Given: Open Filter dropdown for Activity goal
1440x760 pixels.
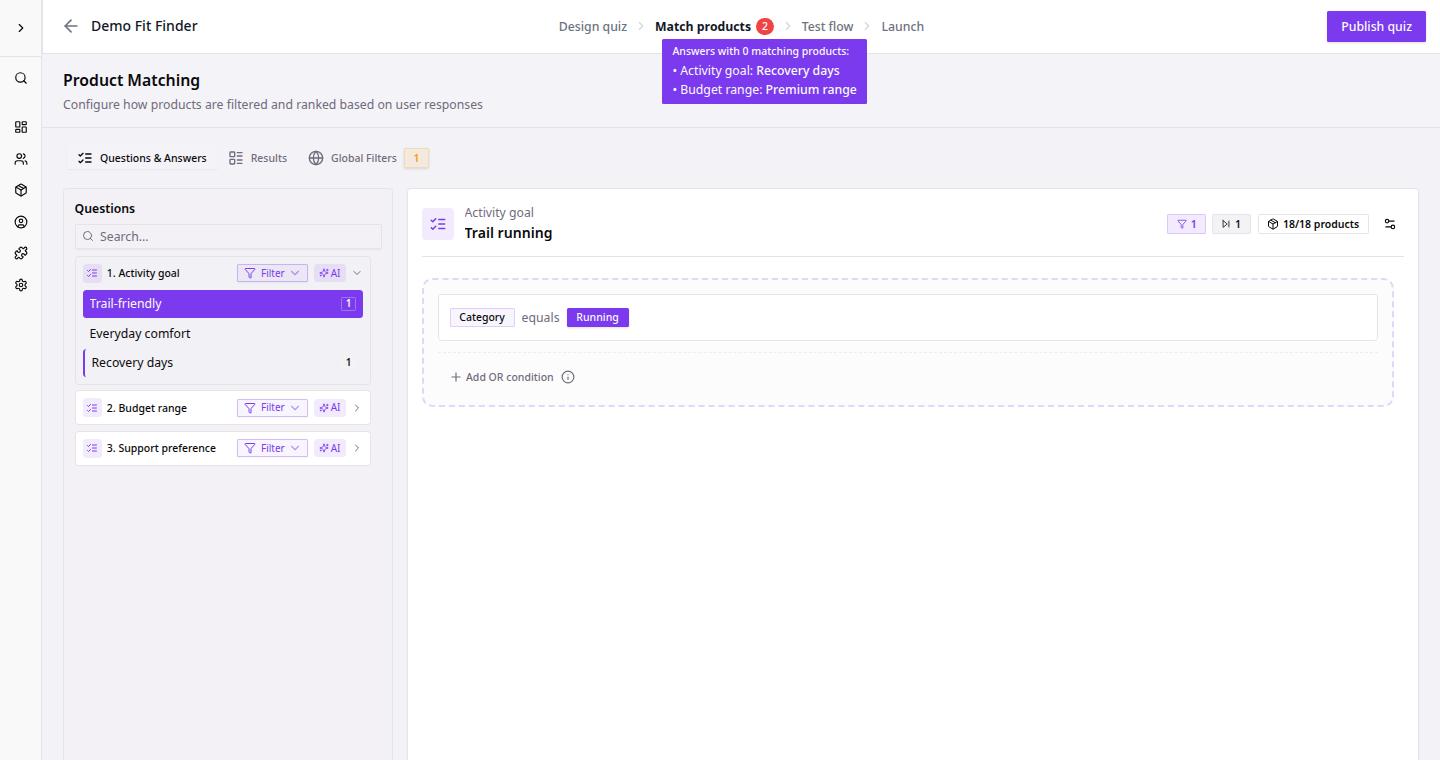Looking at the screenshot, I should pyautogui.click(x=272, y=273).
